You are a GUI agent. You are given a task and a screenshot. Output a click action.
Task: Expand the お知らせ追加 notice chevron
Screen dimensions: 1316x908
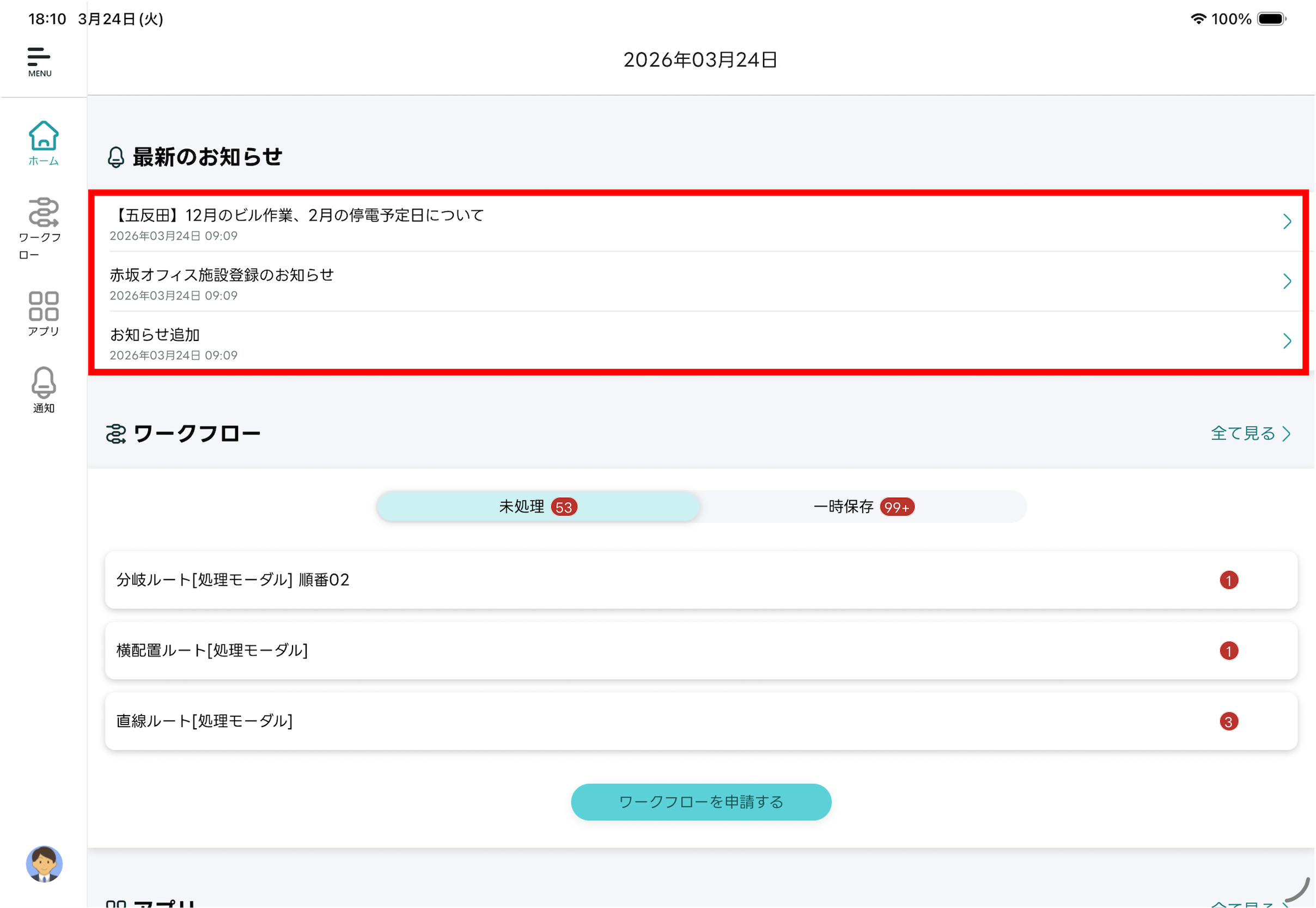pos(1287,341)
